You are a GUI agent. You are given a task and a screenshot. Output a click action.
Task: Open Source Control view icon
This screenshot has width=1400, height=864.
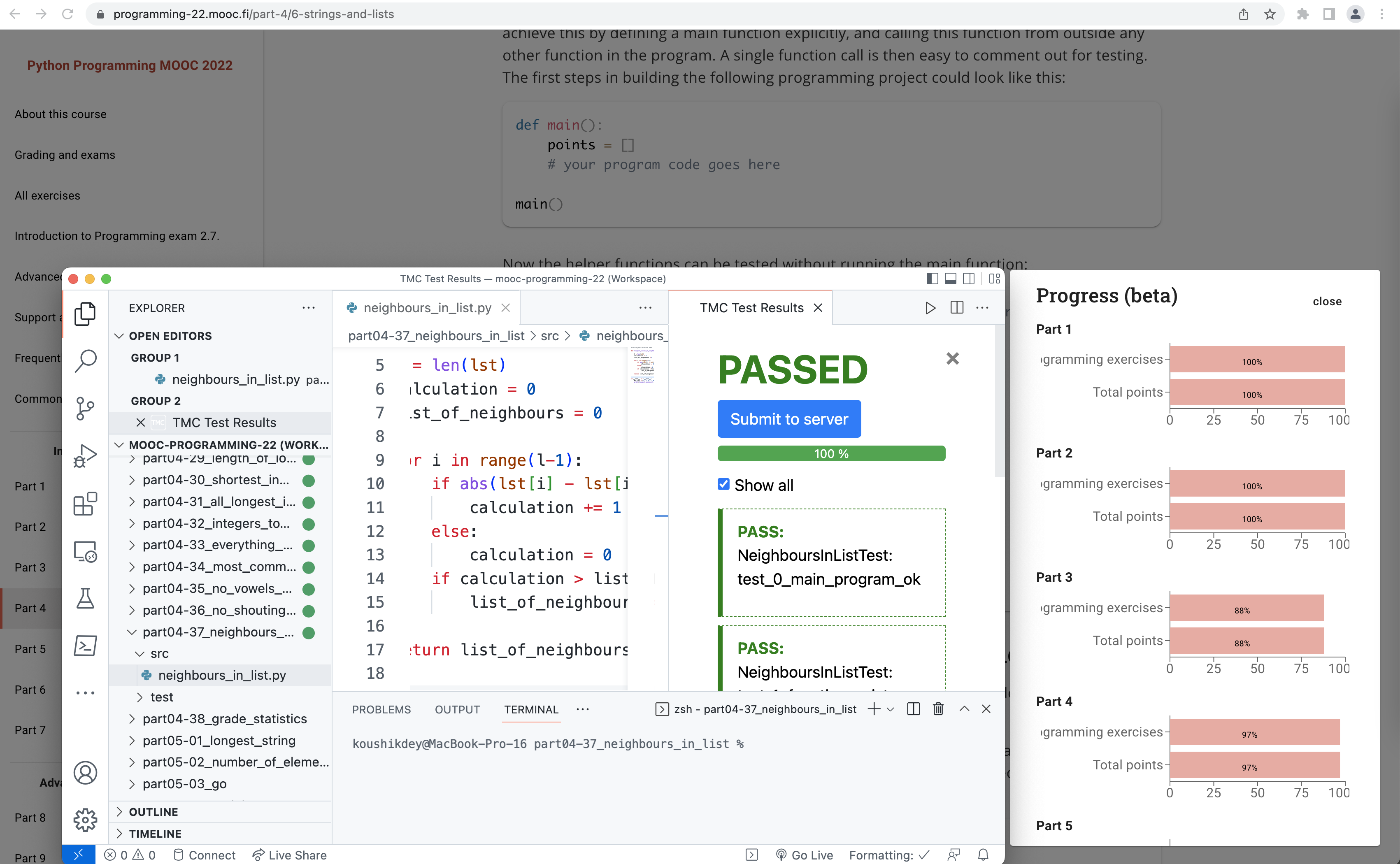(x=85, y=408)
